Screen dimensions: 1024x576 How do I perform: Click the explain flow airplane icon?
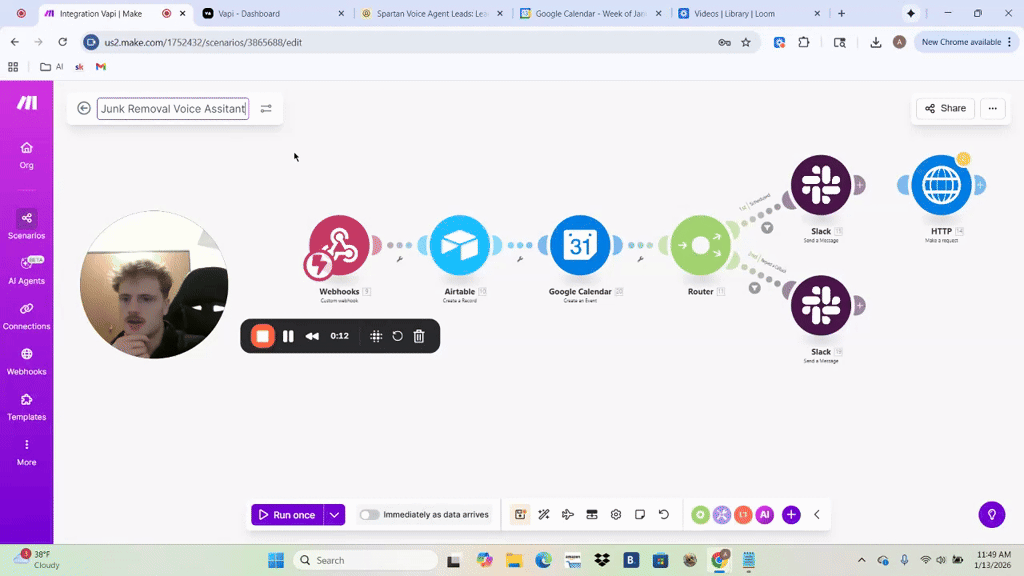coord(568,515)
